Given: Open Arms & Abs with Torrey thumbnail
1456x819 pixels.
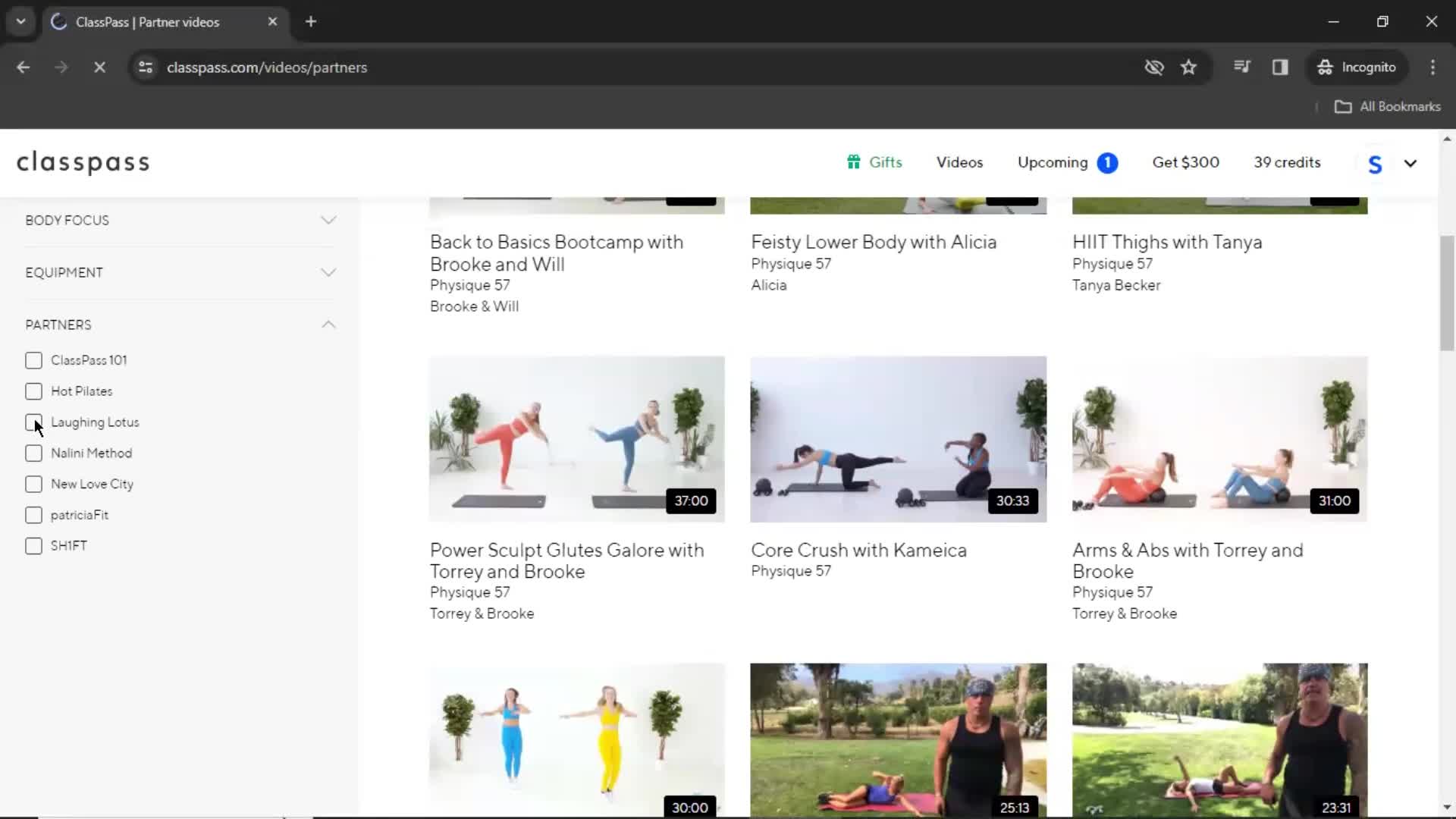Looking at the screenshot, I should click(1219, 440).
